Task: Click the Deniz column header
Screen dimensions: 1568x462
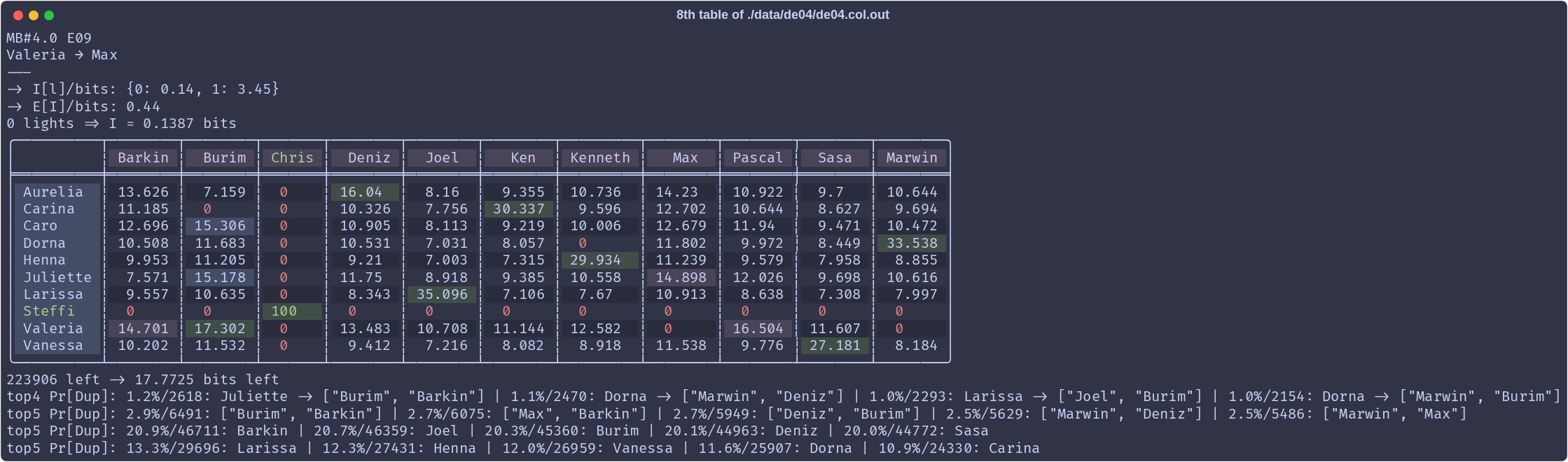Action: pyautogui.click(x=365, y=157)
